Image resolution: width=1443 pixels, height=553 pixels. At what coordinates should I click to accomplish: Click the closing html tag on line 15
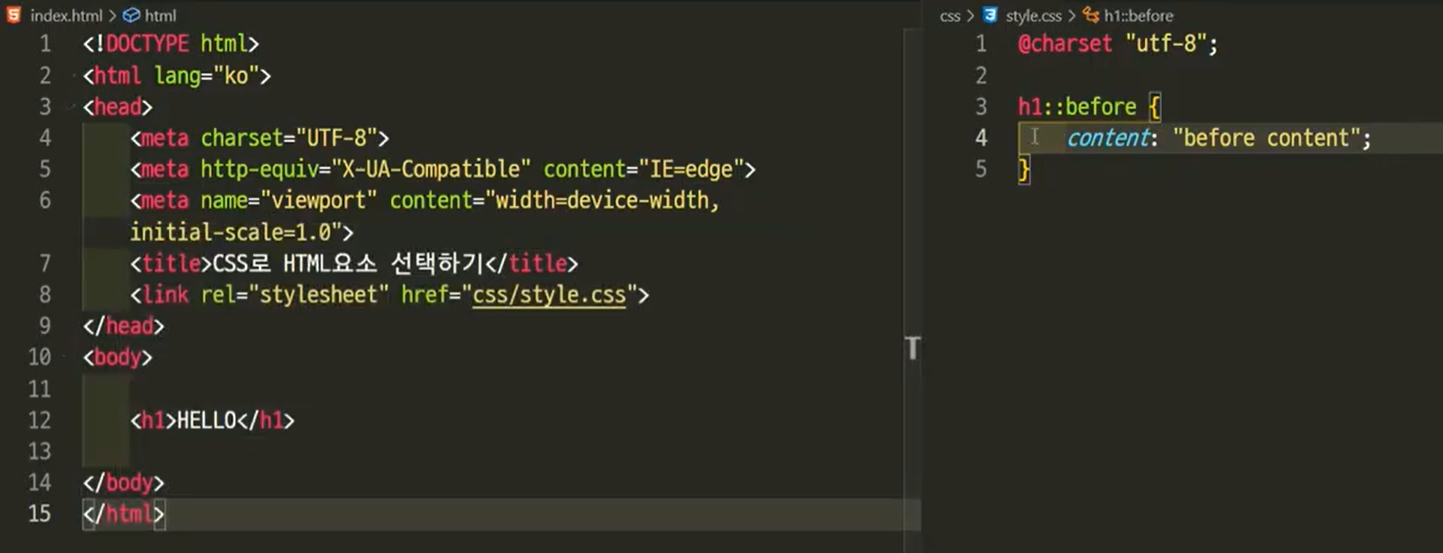pos(124,515)
